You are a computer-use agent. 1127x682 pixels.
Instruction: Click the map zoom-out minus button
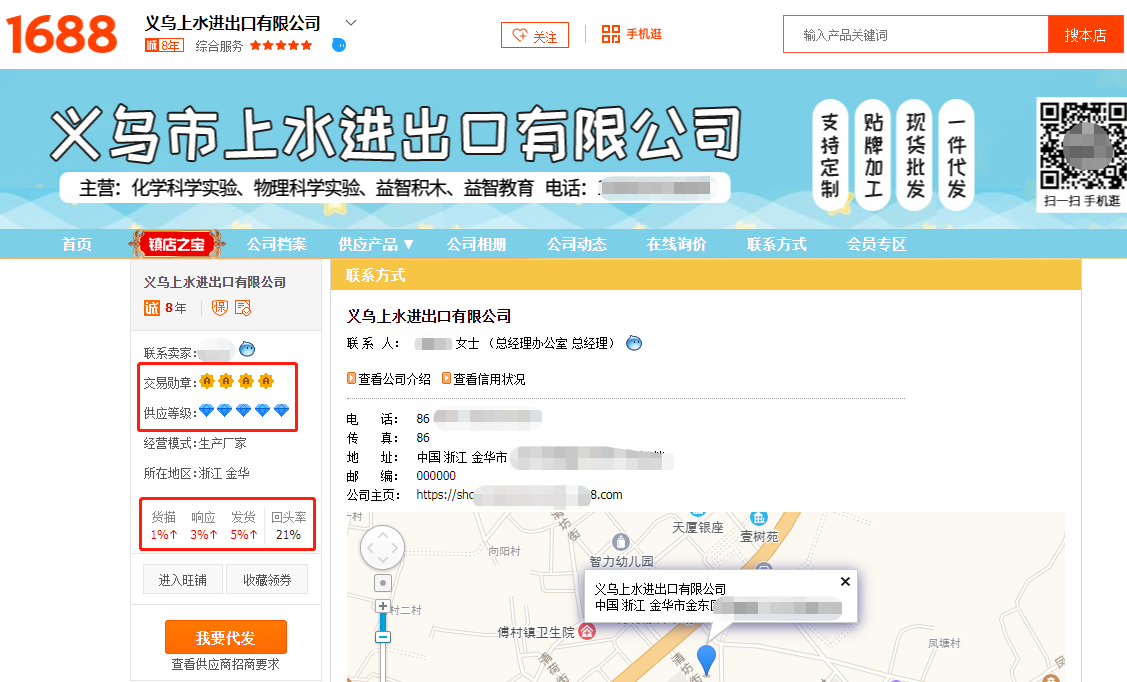(x=383, y=637)
